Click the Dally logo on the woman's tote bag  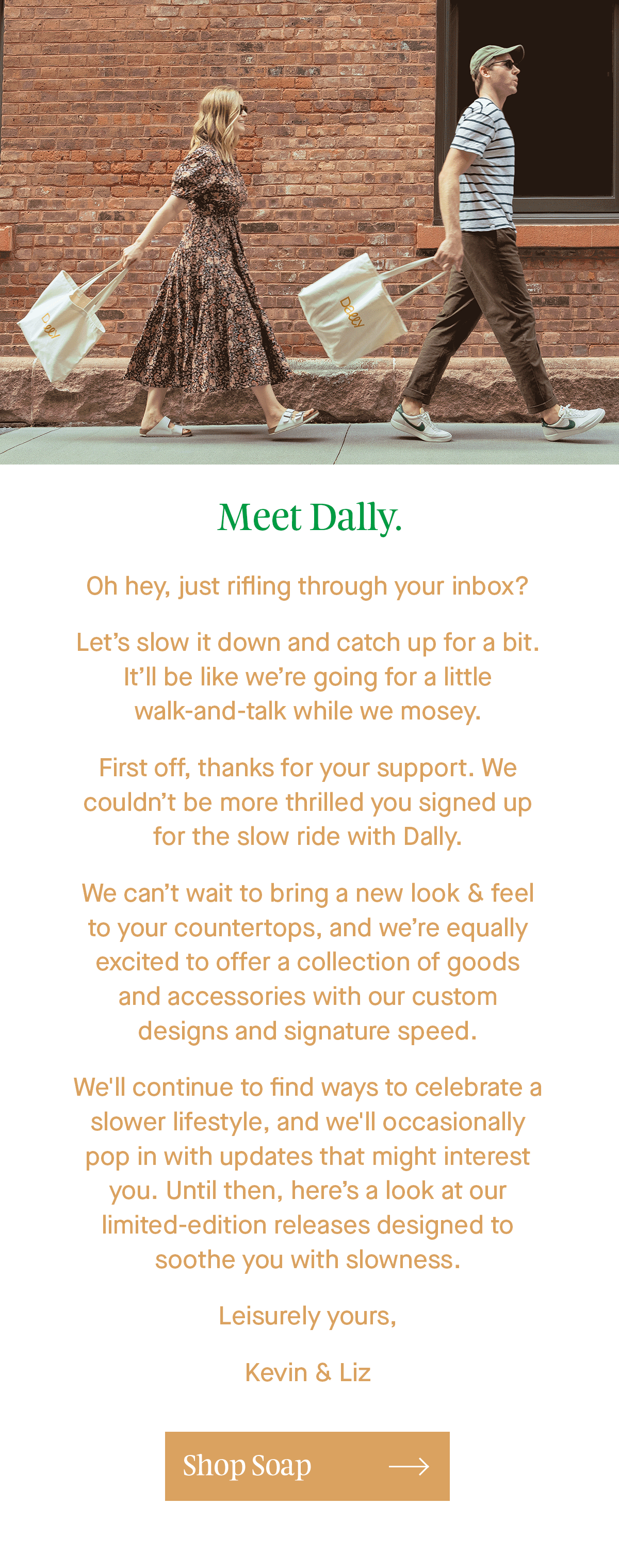tap(50, 326)
